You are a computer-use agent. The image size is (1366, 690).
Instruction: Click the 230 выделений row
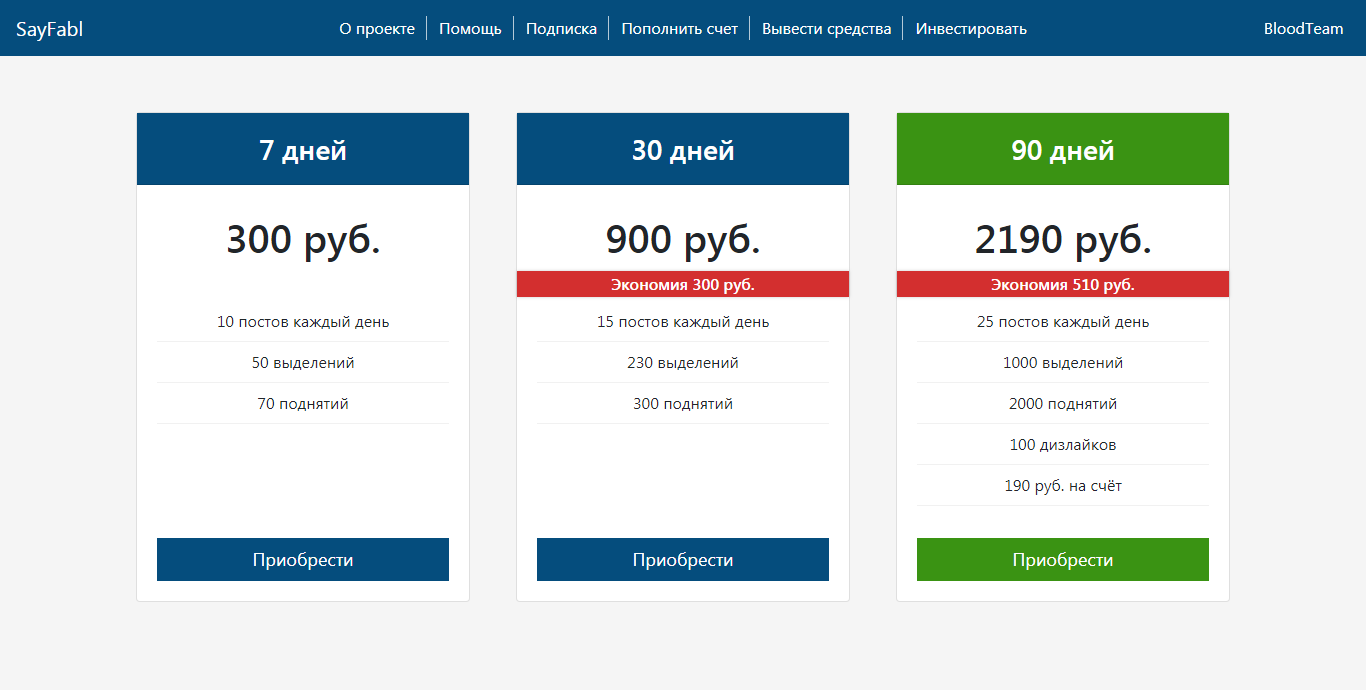[683, 363]
